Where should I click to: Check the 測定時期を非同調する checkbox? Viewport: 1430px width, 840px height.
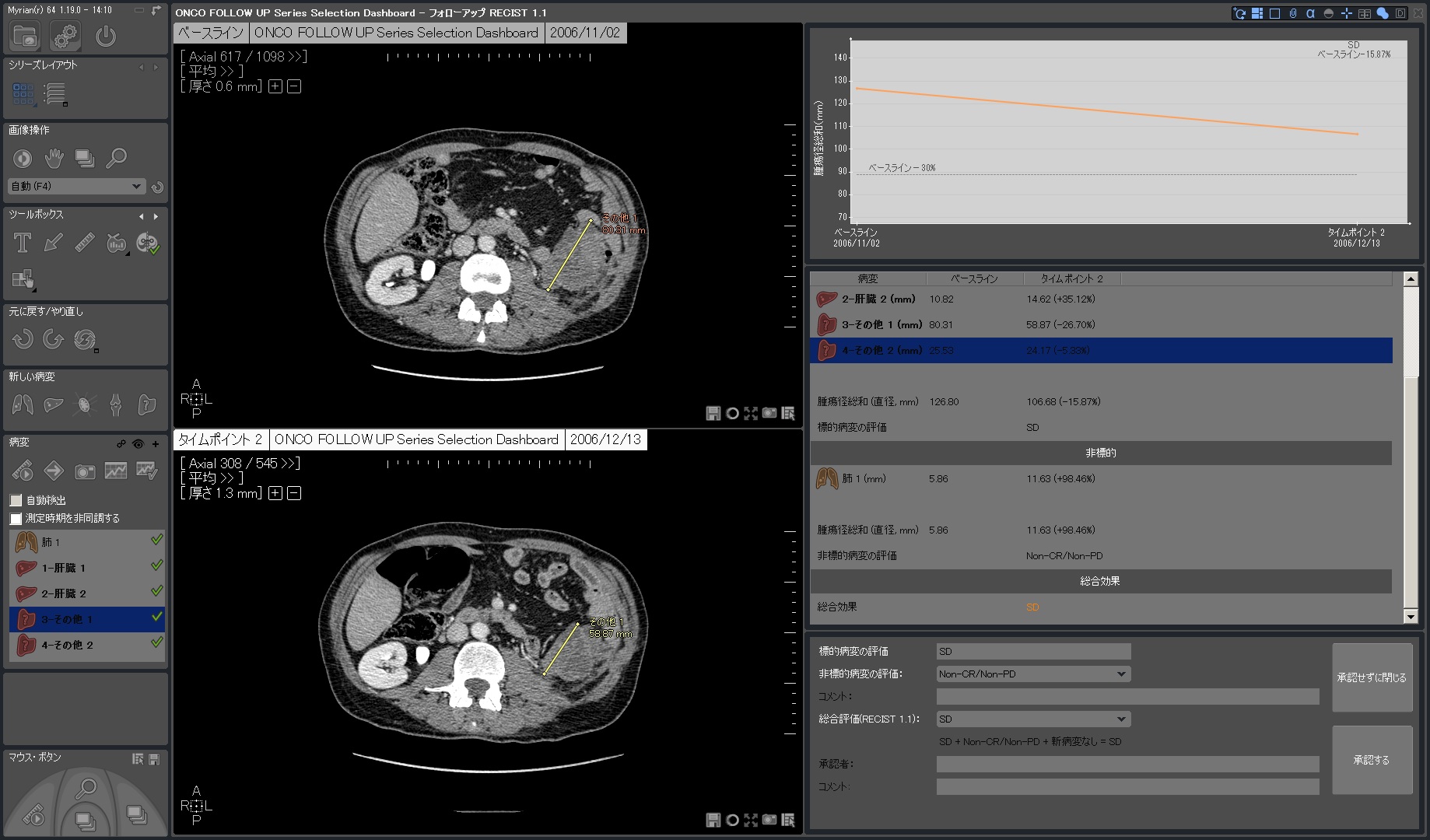16,519
